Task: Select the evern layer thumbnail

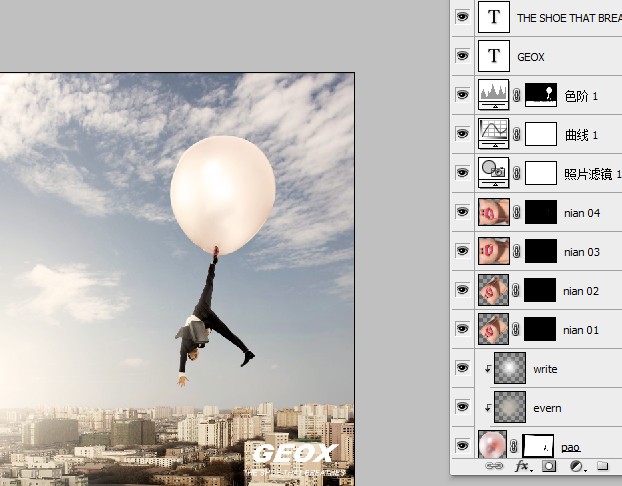Action: (510, 407)
